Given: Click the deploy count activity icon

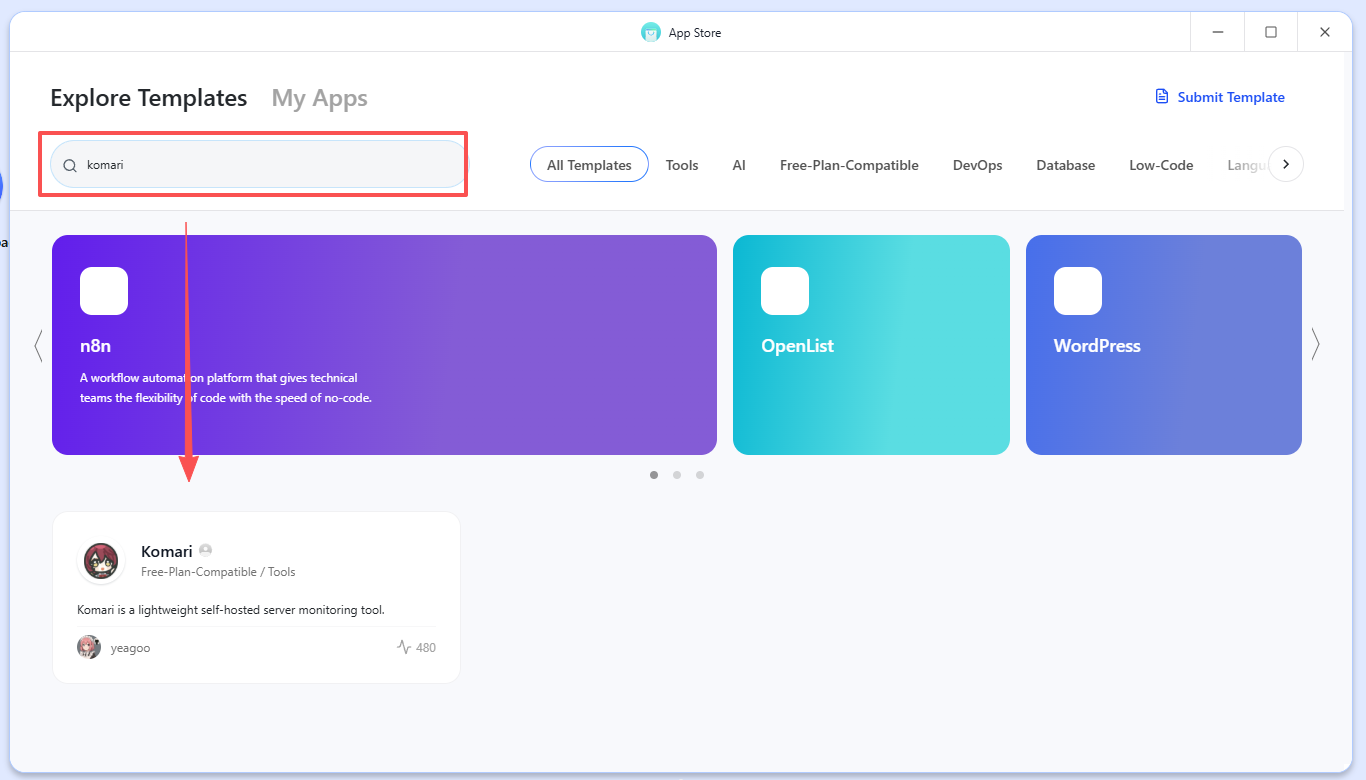Looking at the screenshot, I should click(404, 647).
